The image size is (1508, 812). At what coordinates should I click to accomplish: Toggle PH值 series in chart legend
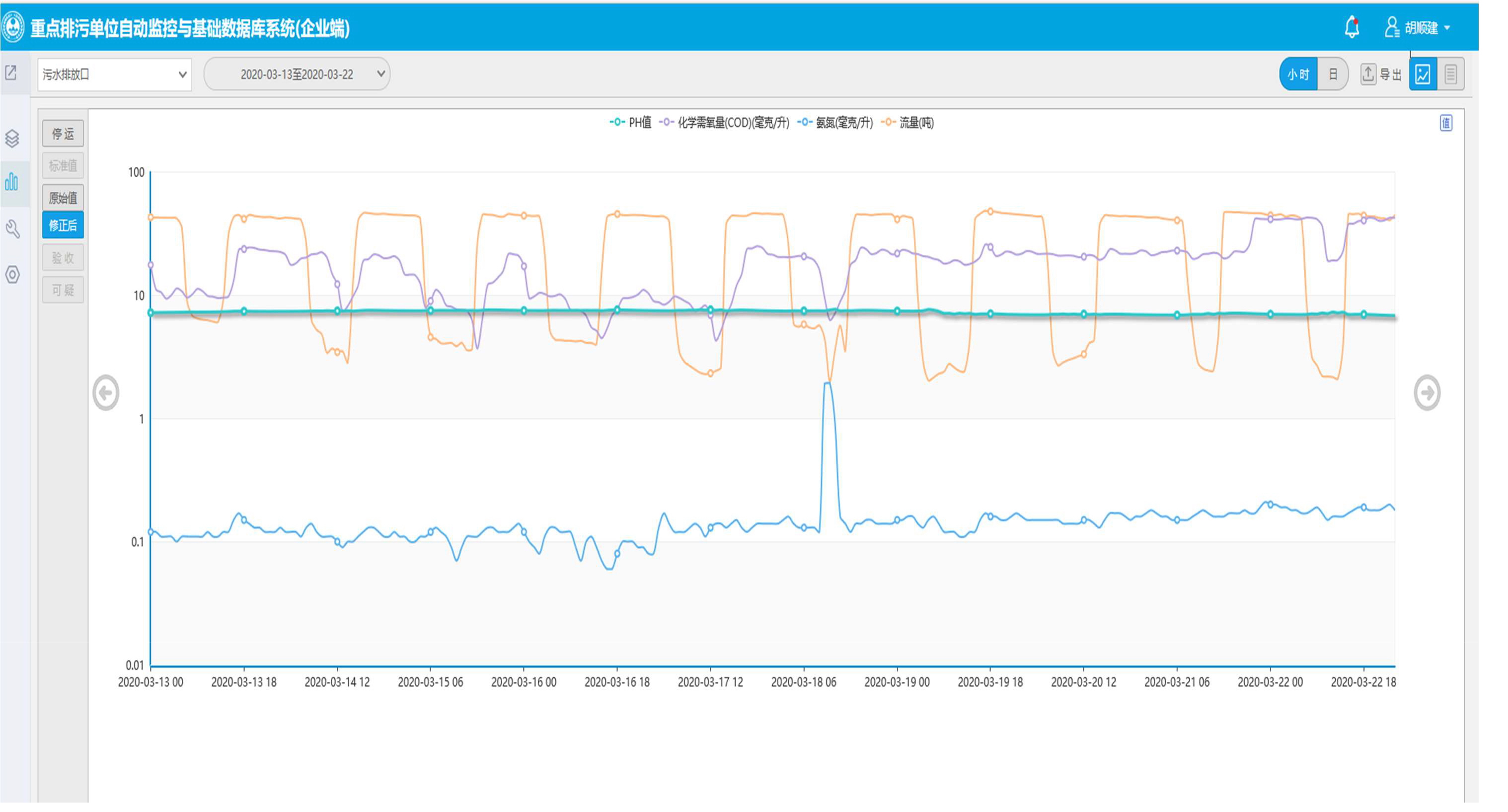pos(631,122)
